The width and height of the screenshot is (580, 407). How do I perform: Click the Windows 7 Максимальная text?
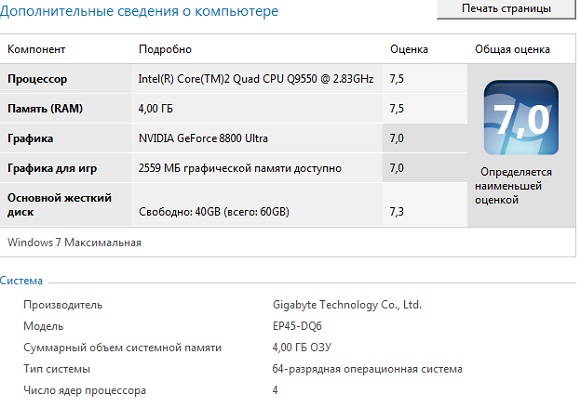[74, 242]
